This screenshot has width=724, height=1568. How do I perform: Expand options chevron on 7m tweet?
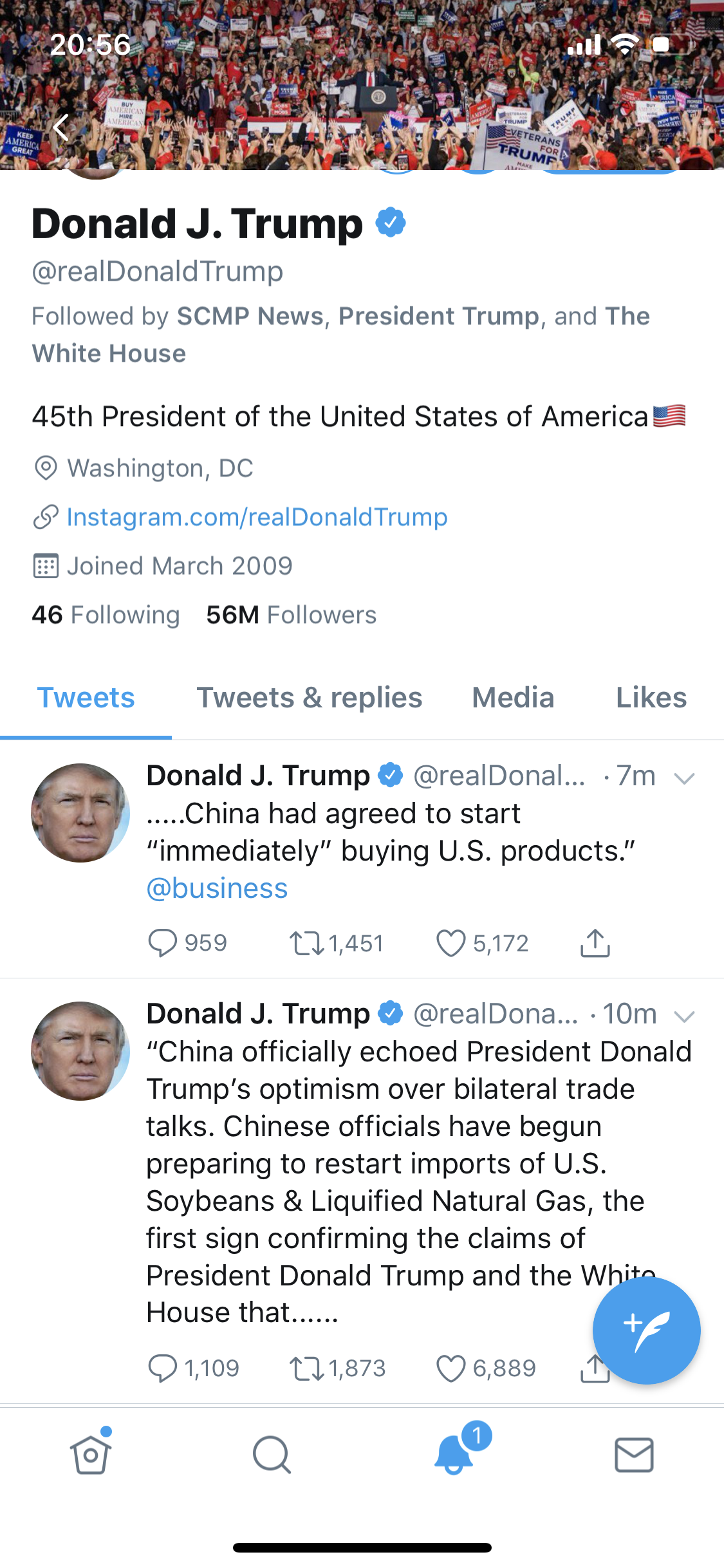683,778
